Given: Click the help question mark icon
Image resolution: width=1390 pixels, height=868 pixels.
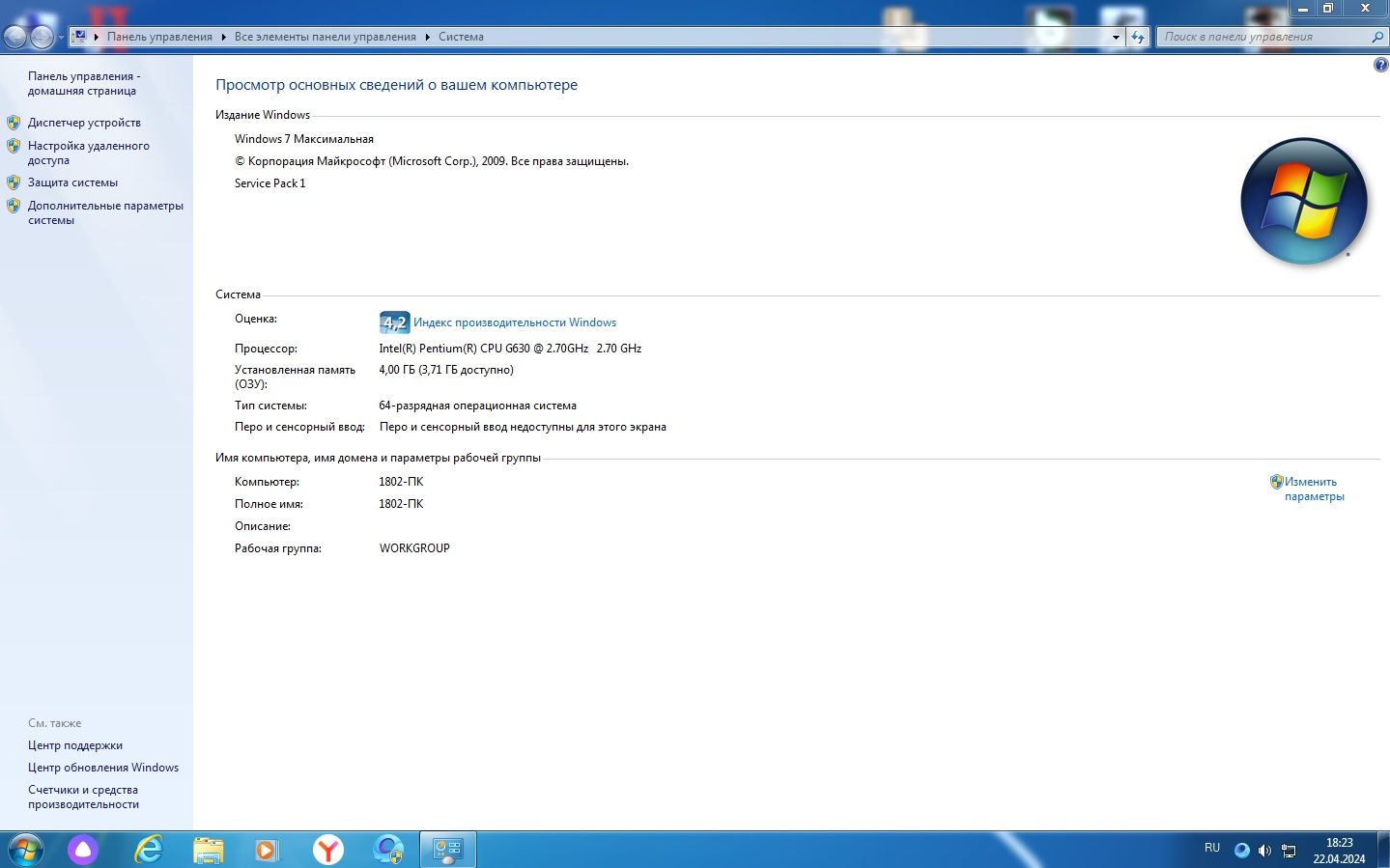Looking at the screenshot, I should [1380, 65].
